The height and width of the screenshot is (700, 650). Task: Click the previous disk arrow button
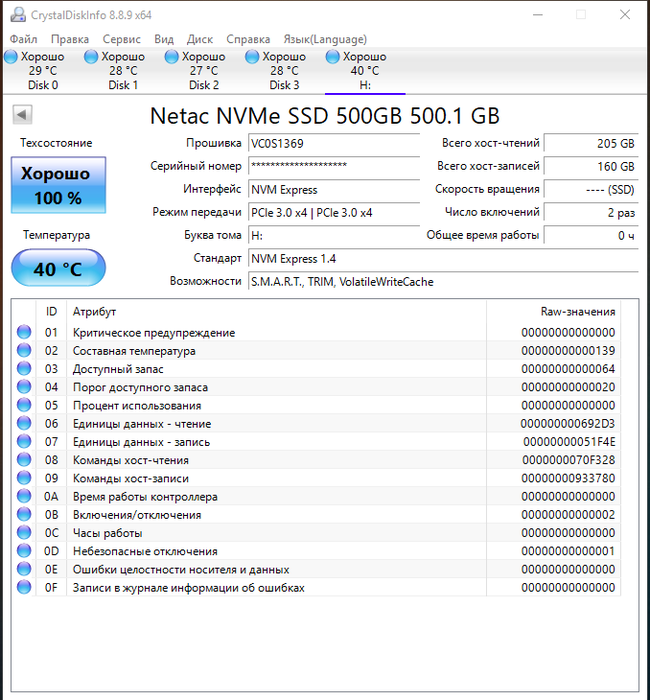(22, 115)
